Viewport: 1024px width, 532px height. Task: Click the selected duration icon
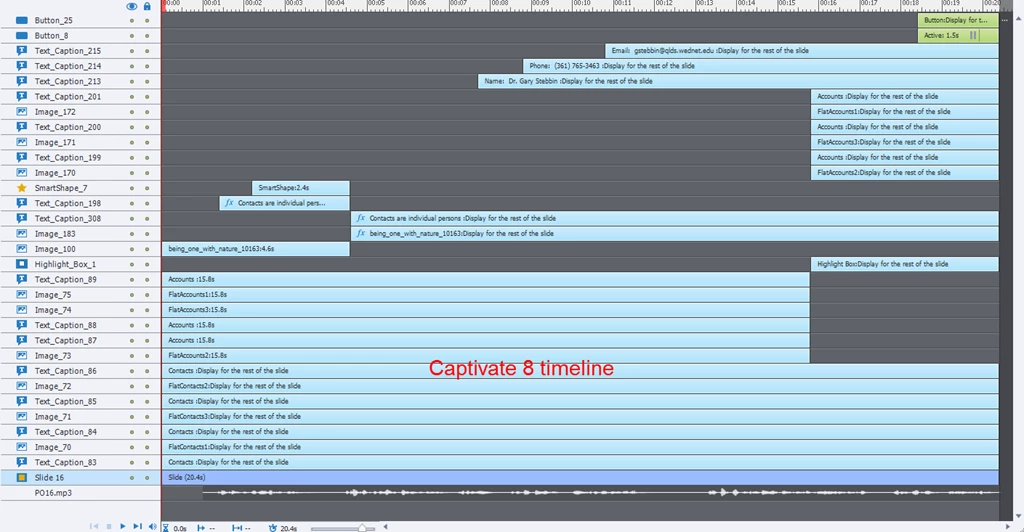(236, 527)
